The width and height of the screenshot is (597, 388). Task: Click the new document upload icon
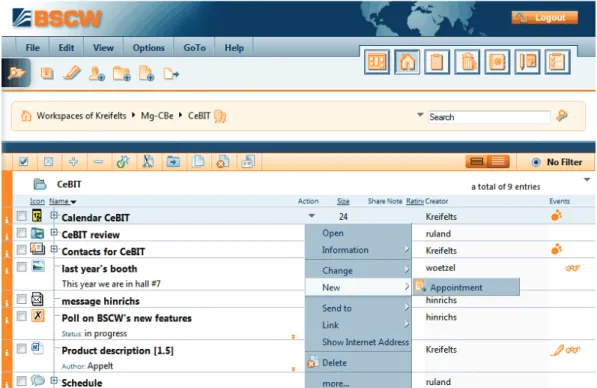point(146,73)
